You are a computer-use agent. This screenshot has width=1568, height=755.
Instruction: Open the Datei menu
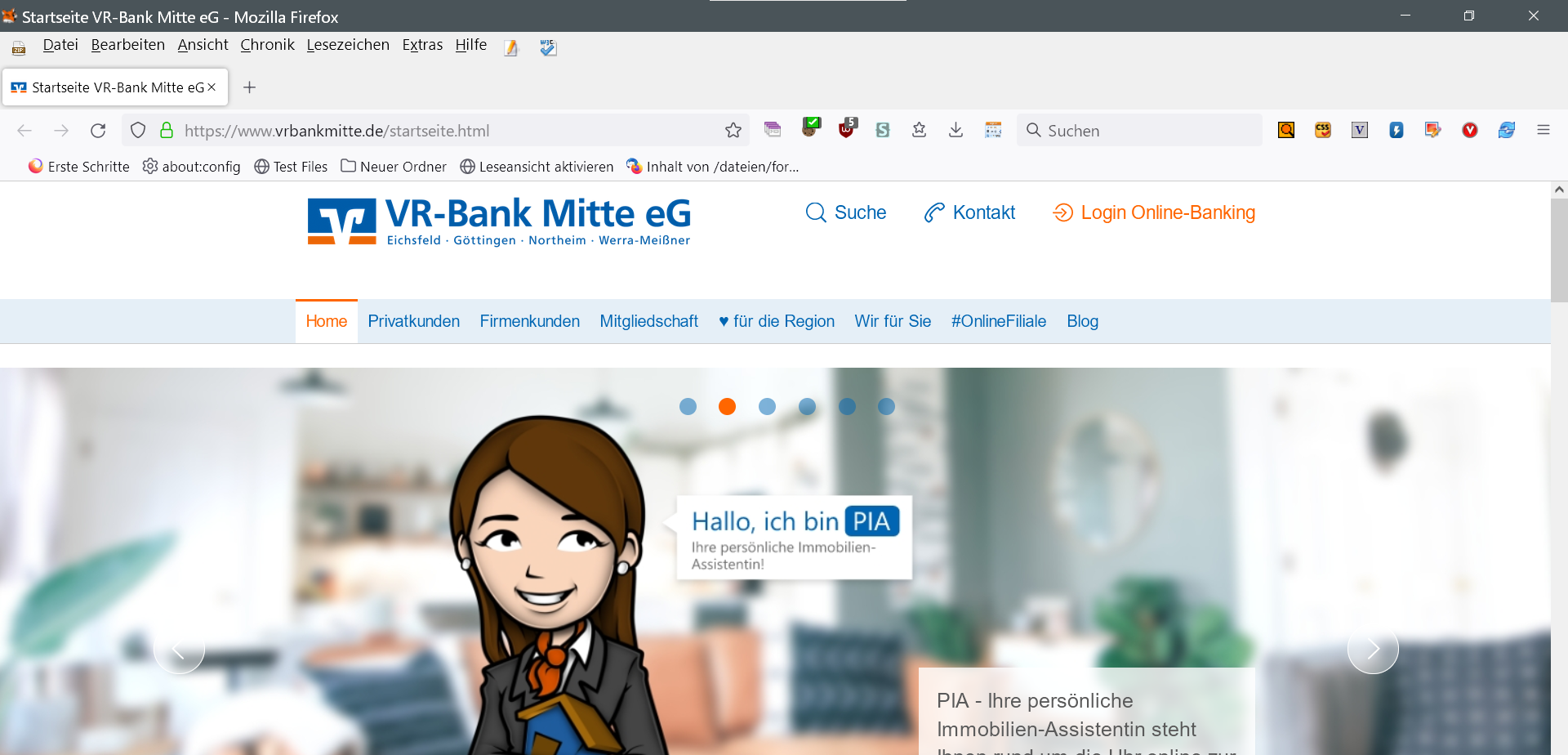(60, 45)
